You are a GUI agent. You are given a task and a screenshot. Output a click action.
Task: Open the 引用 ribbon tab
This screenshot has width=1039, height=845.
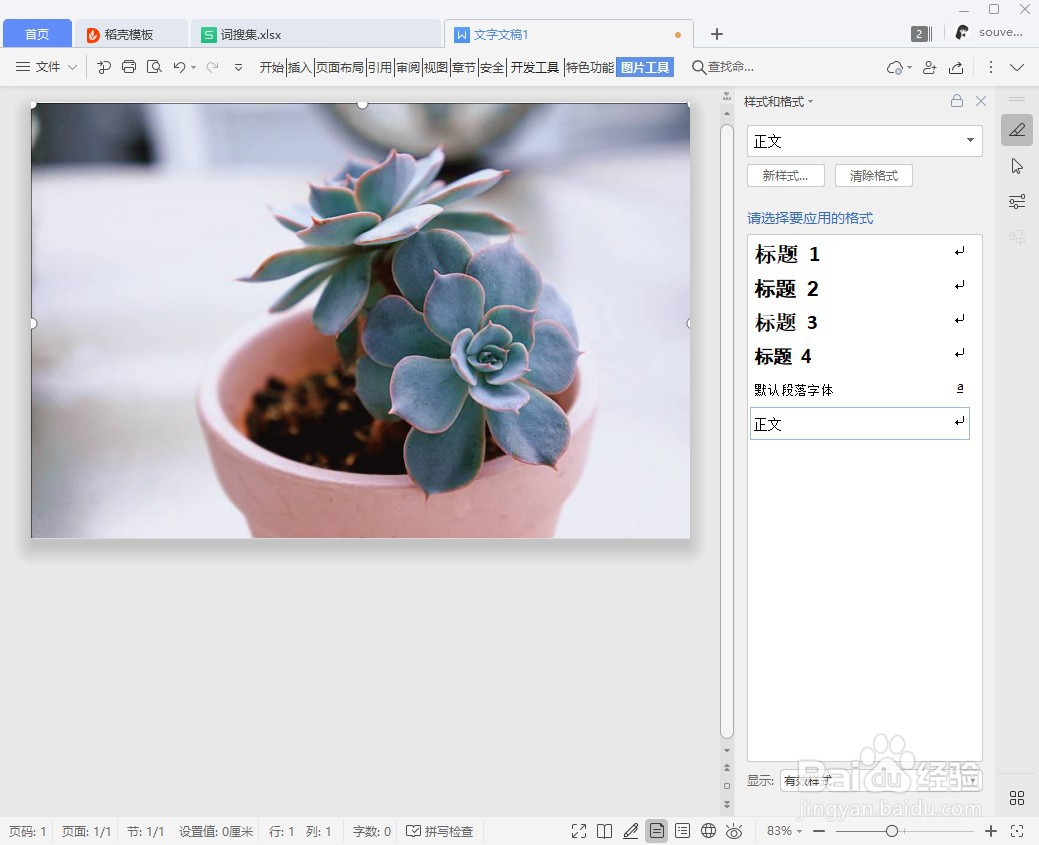pyautogui.click(x=380, y=67)
